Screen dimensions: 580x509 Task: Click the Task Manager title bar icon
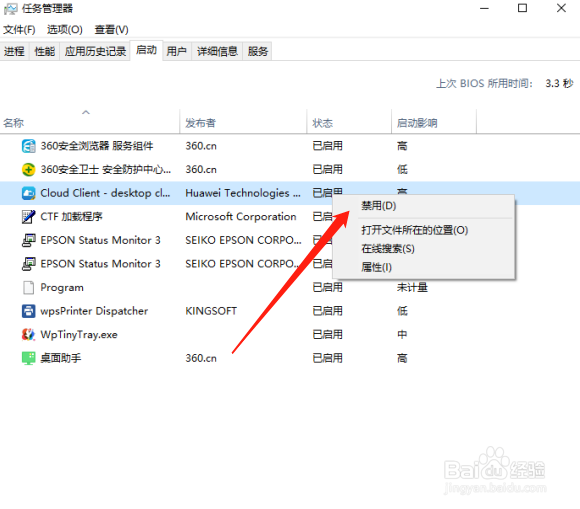10,9
